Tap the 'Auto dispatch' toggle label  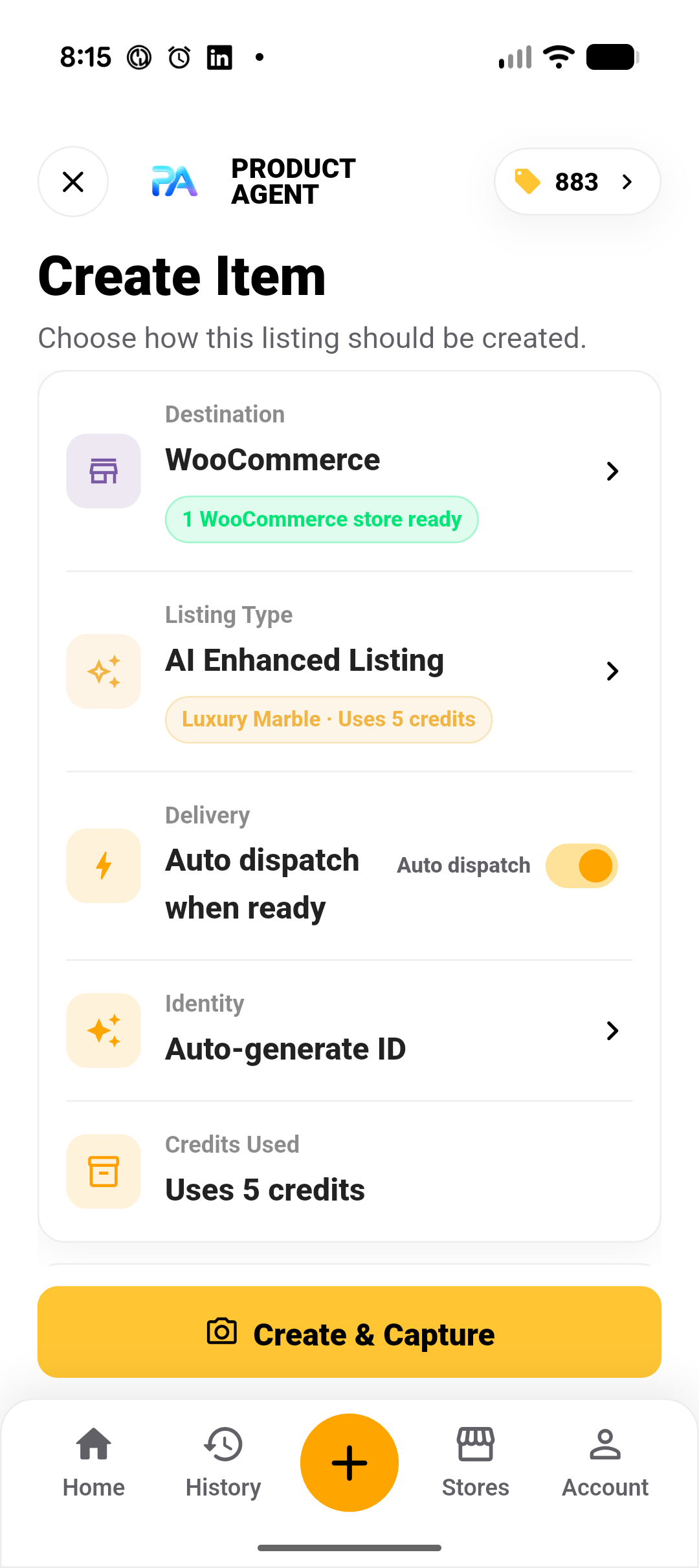pos(463,866)
